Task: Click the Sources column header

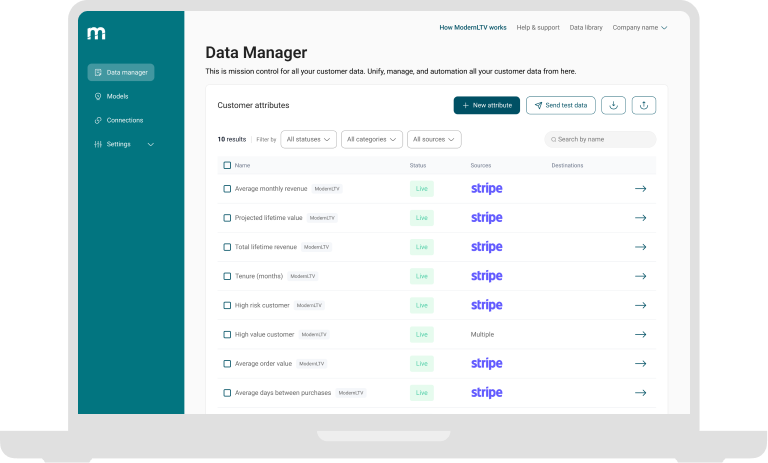Action: [x=480, y=166]
